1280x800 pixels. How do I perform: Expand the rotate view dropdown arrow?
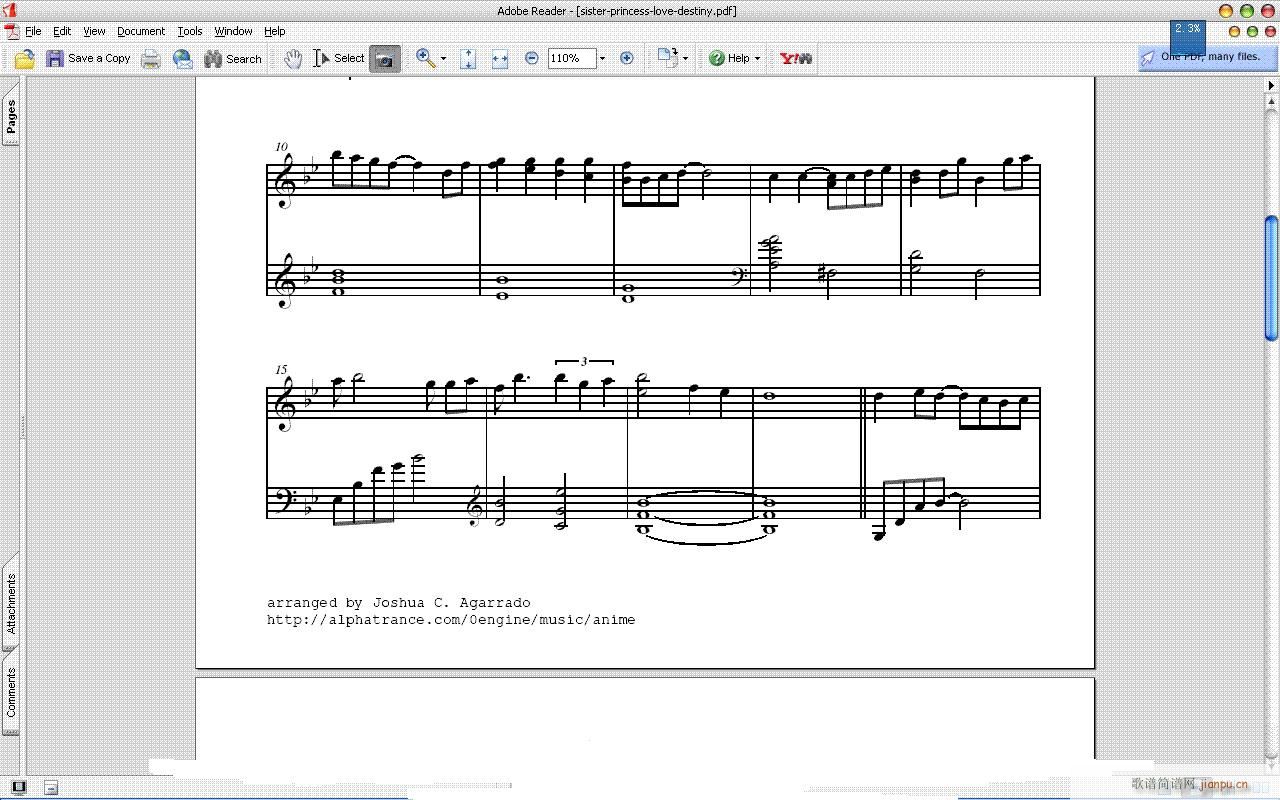coord(685,59)
